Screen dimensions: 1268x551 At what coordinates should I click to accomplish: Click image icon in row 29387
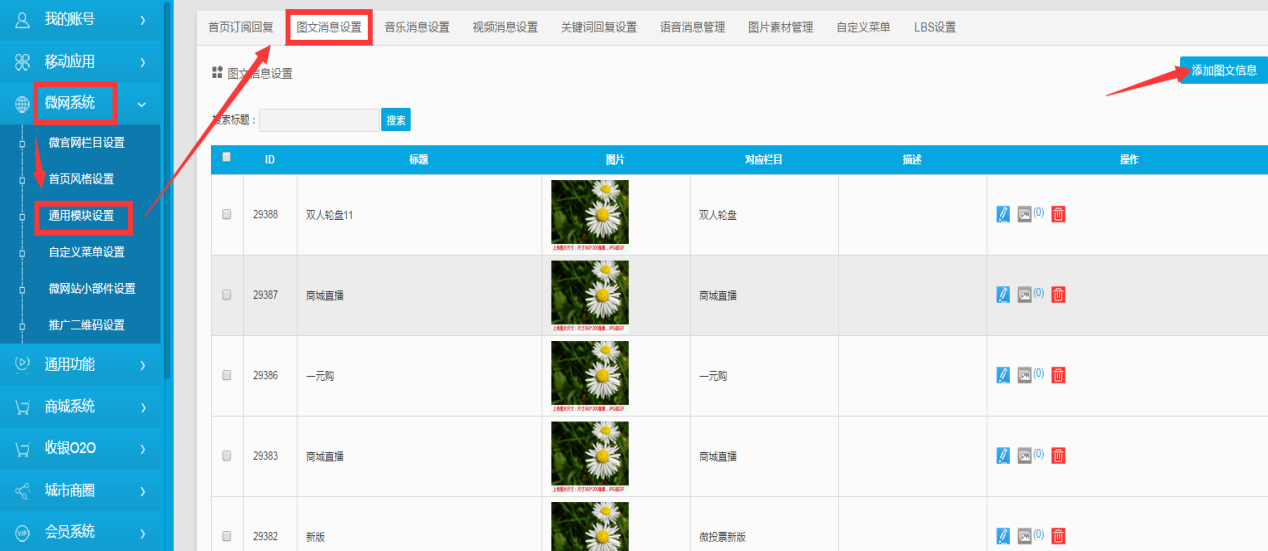[1024, 294]
